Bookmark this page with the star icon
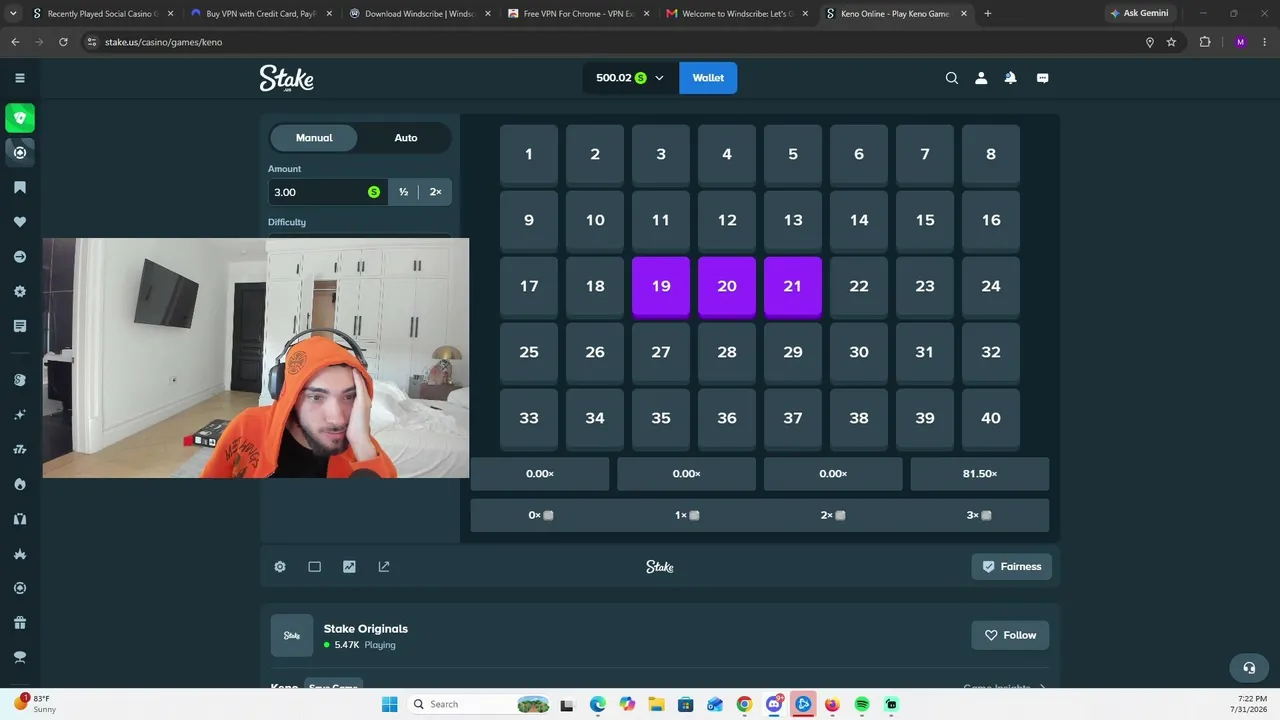 click(1171, 42)
